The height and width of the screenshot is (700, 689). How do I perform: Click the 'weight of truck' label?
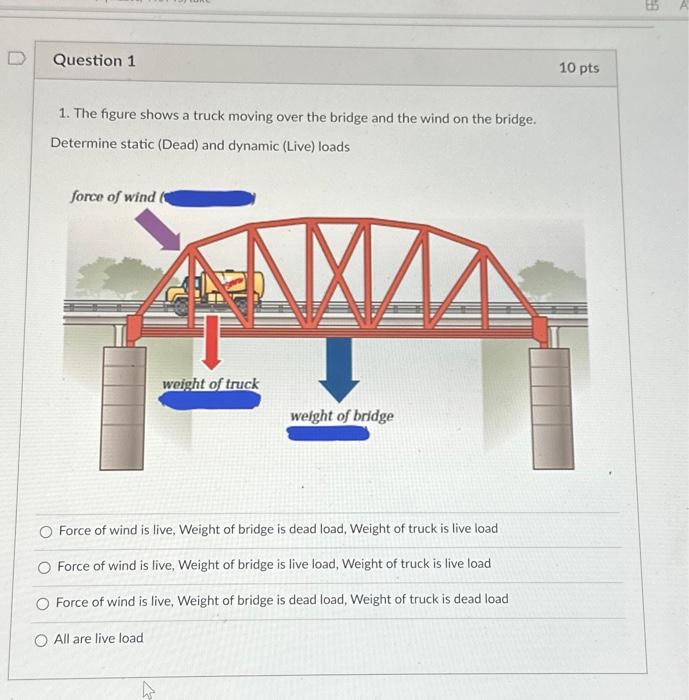[210, 383]
